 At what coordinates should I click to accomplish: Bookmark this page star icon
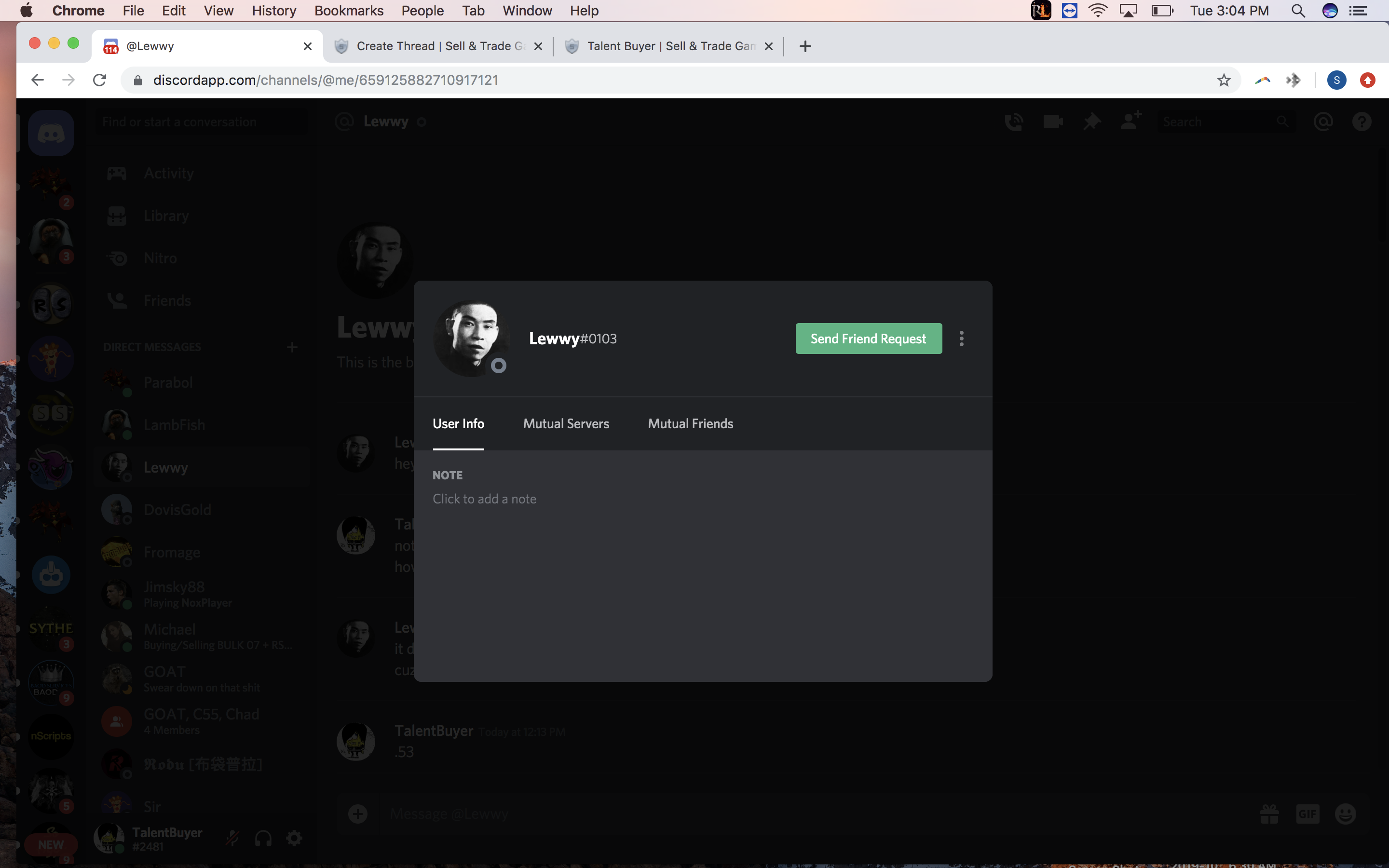1224,80
